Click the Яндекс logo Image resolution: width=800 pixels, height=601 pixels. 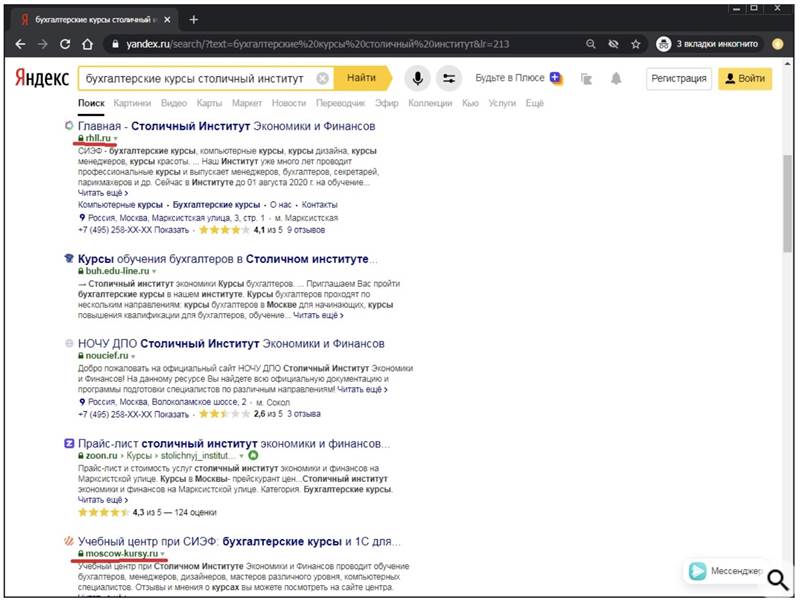tap(42, 78)
